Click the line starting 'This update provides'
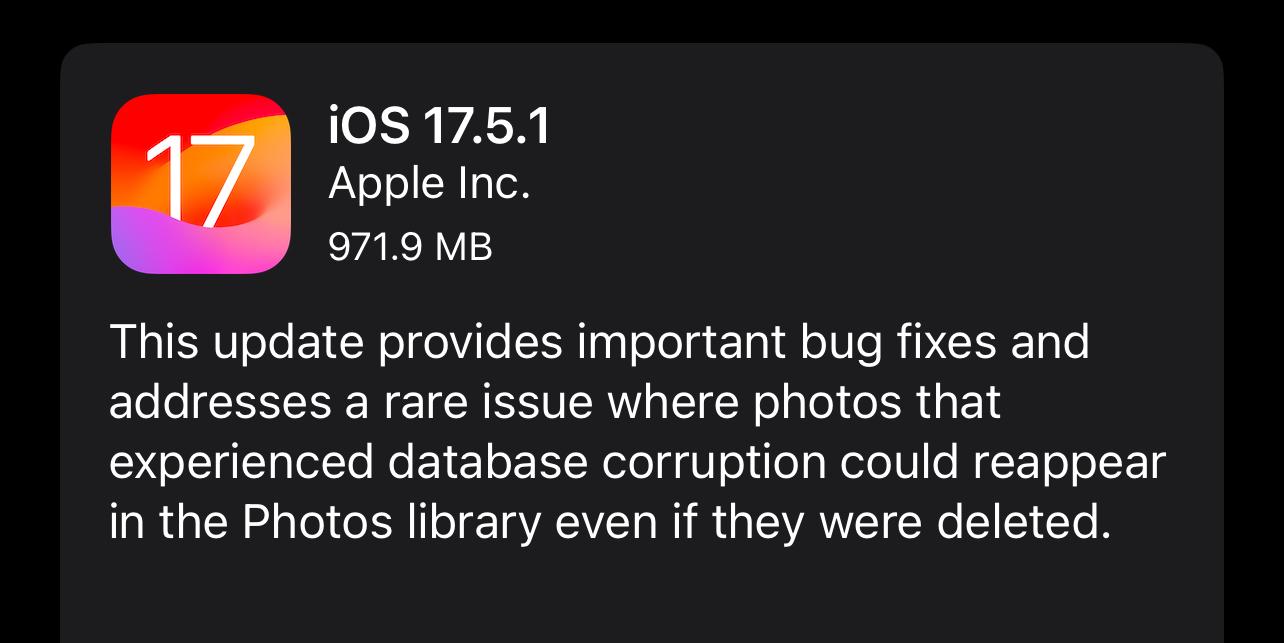Image resolution: width=1284 pixels, height=643 pixels. click(599, 344)
